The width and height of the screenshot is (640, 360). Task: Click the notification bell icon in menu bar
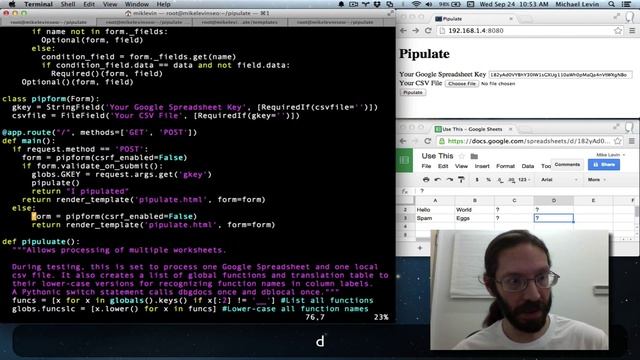[341, 4]
